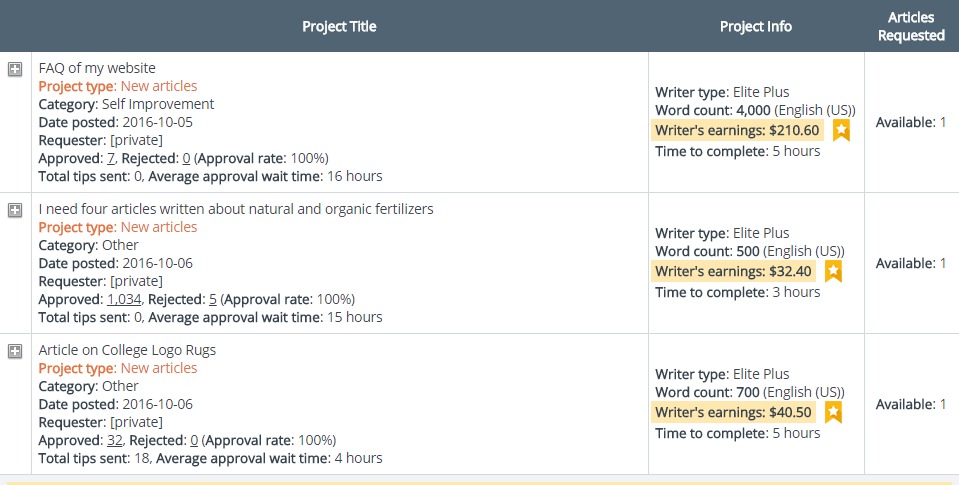Click the star icon beside $32.40 earnings
The width and height of the screenshot is (959, 485).
click(833, 272)
